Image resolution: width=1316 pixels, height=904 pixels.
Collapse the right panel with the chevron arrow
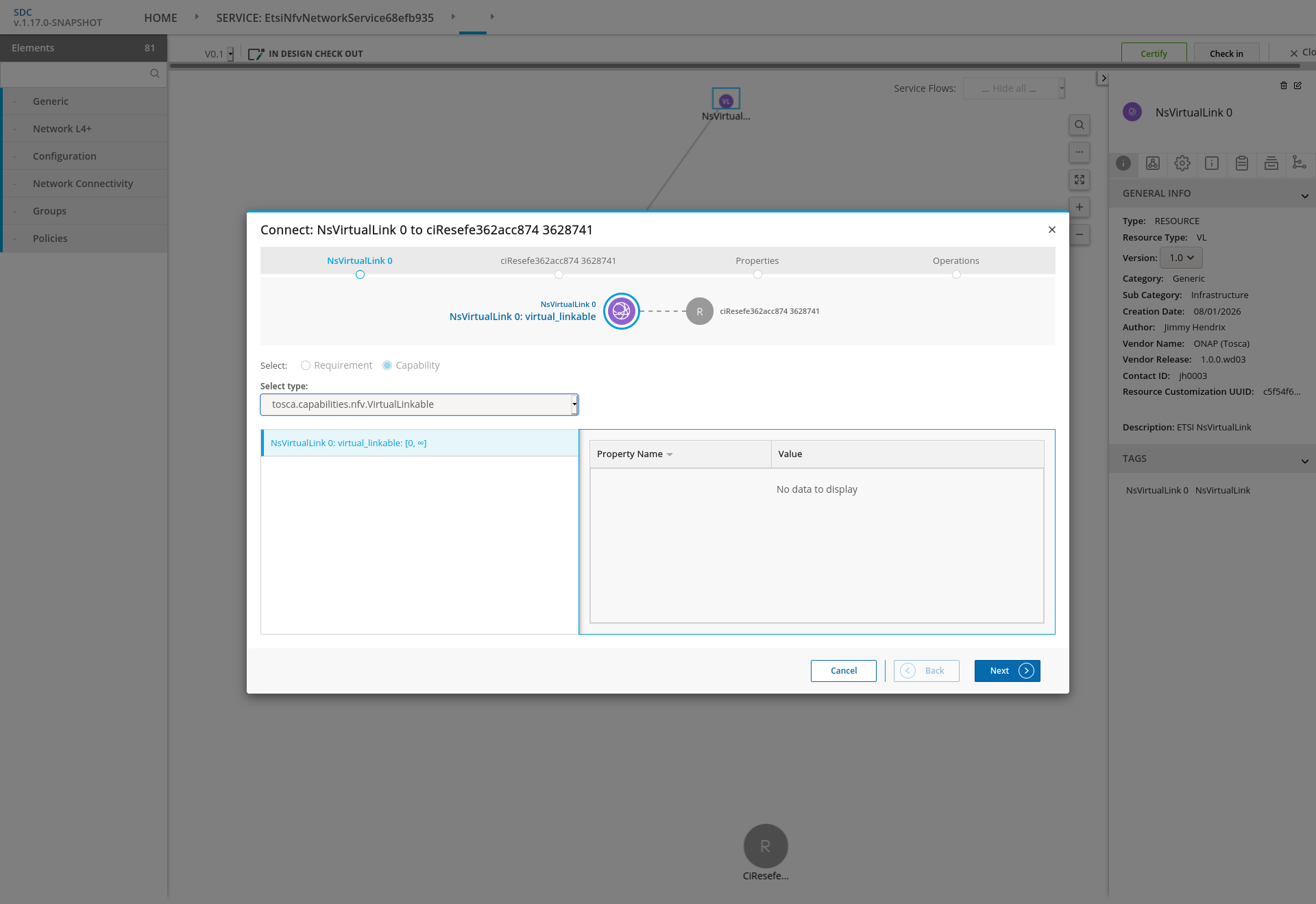(x=1103, y=78)
